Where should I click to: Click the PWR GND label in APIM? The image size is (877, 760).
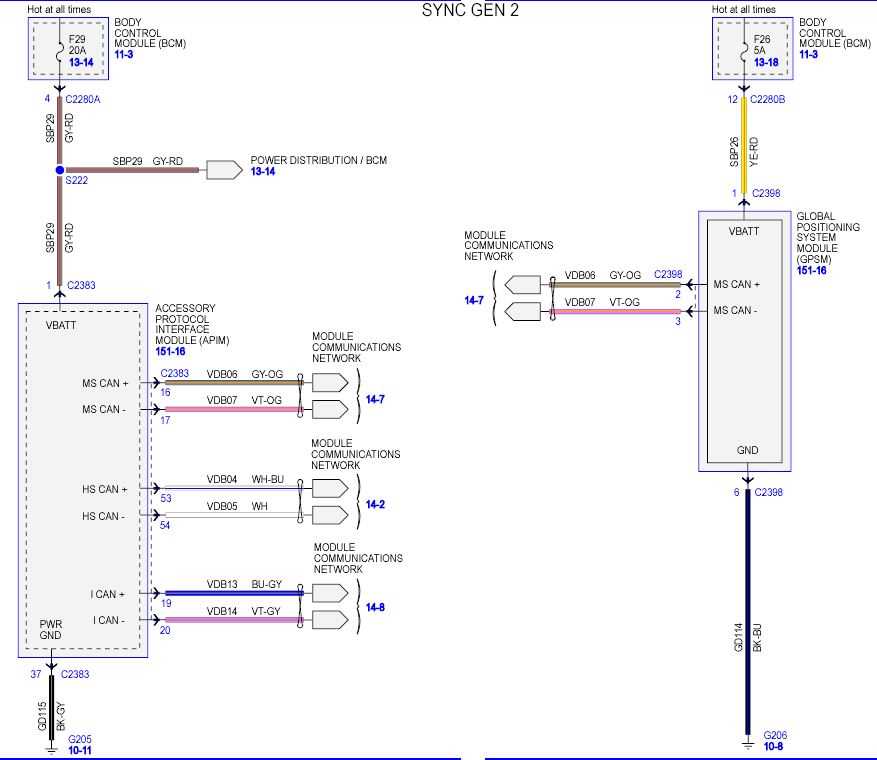tap(50, 630)
